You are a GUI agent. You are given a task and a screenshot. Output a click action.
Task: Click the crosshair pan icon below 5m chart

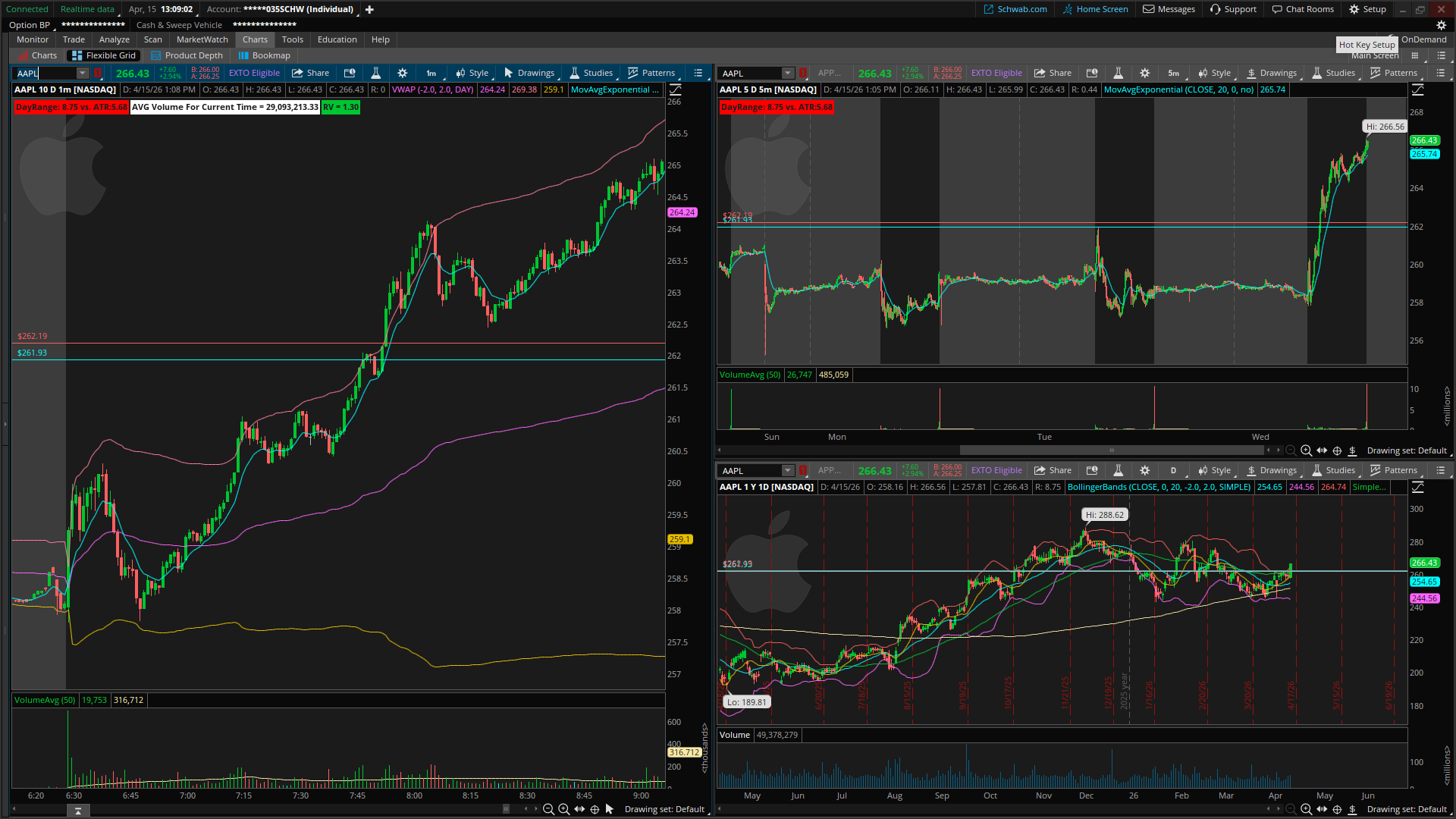tap(1338, 451)
